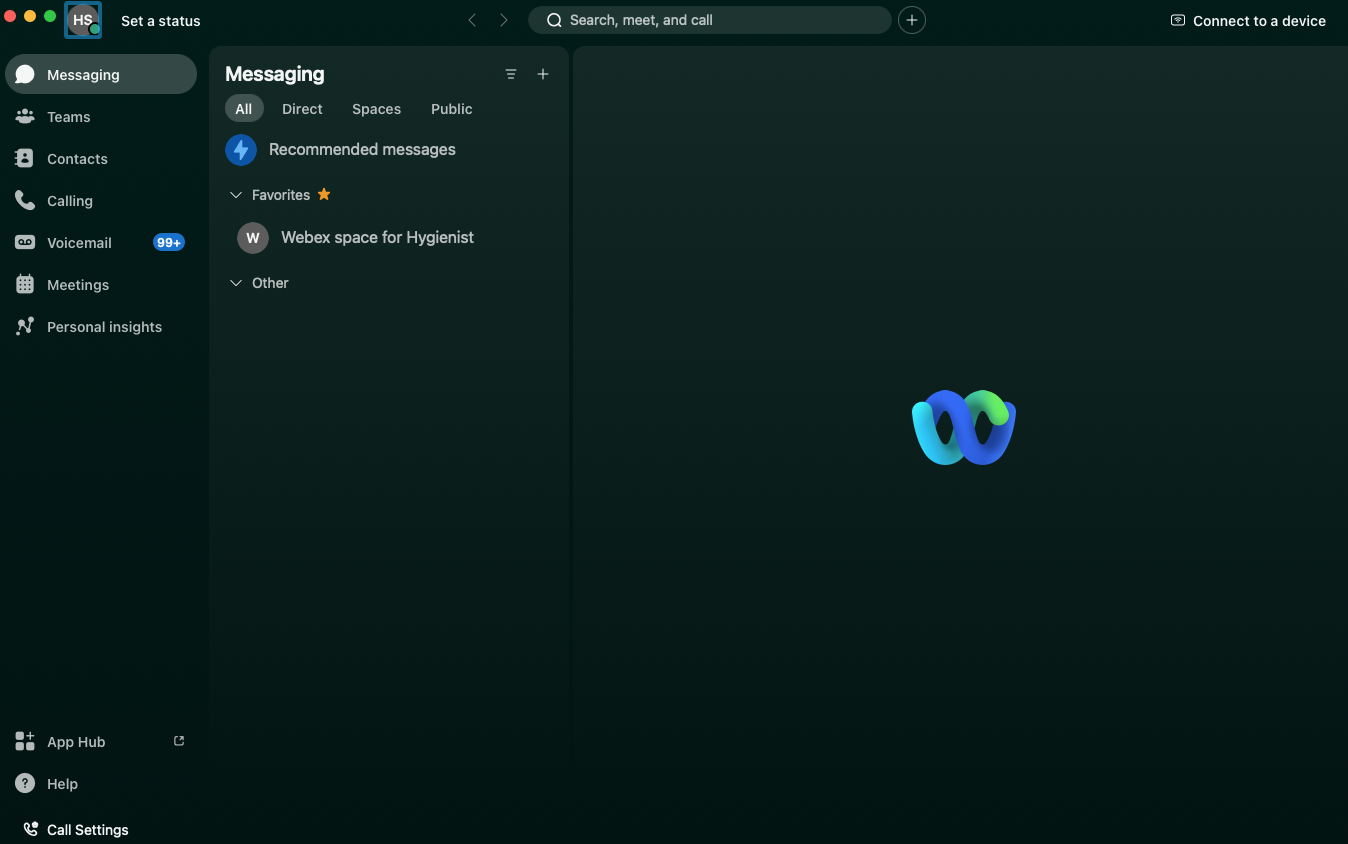Screen dimensions: 1348x844
Task: Switch to the Spaces tab
Action: [x=376, y=109]
